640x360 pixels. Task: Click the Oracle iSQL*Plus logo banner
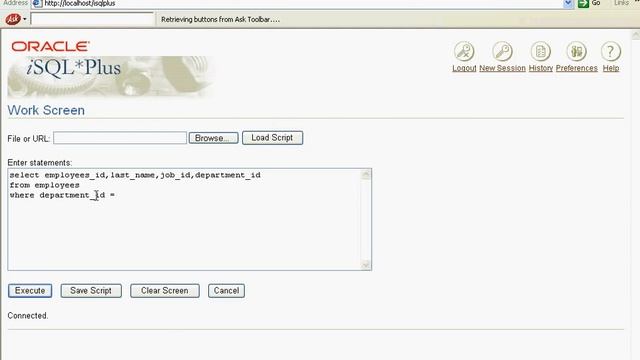[x=110, y=69]
